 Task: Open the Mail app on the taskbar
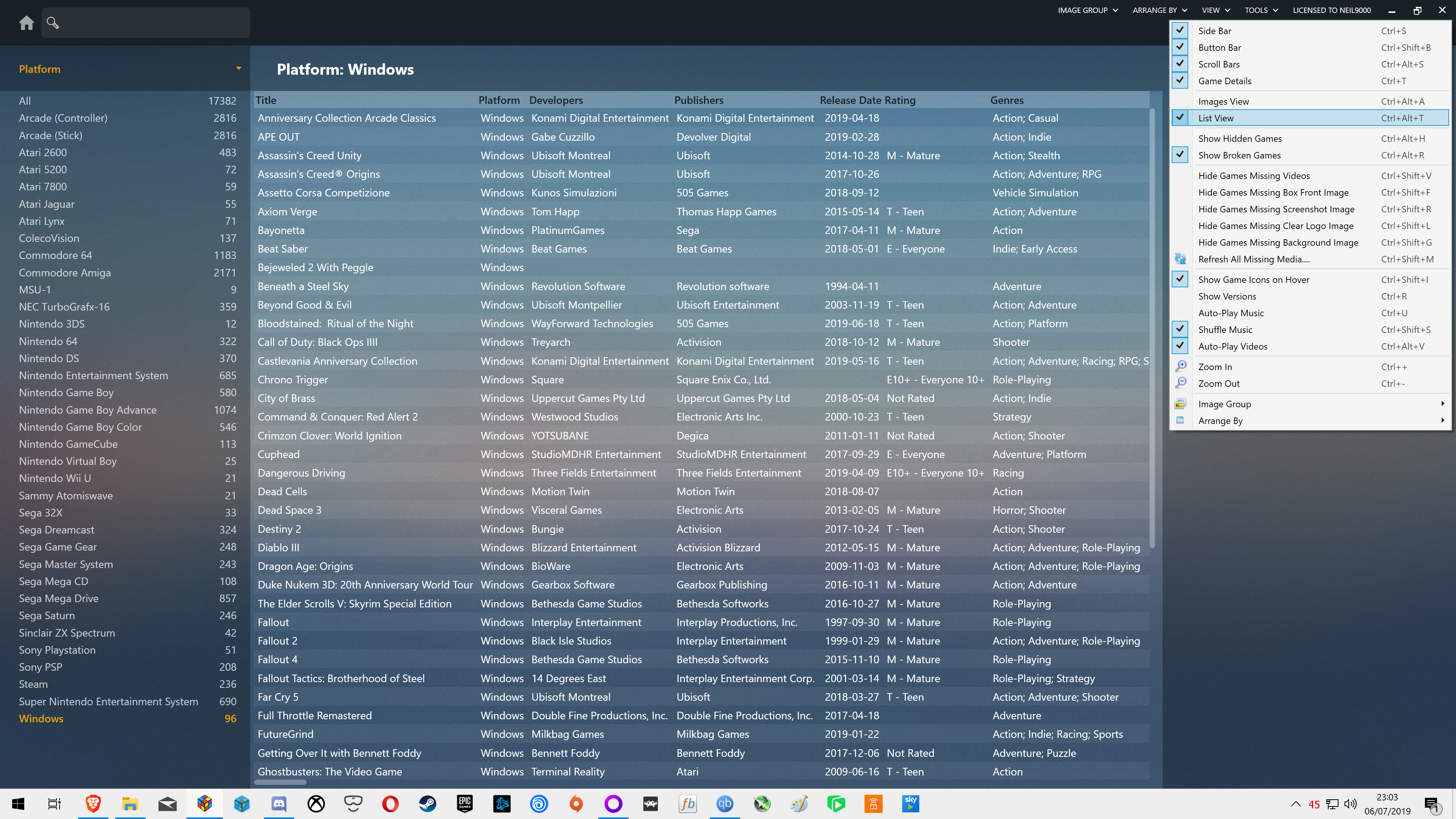[x=167, y=804]
